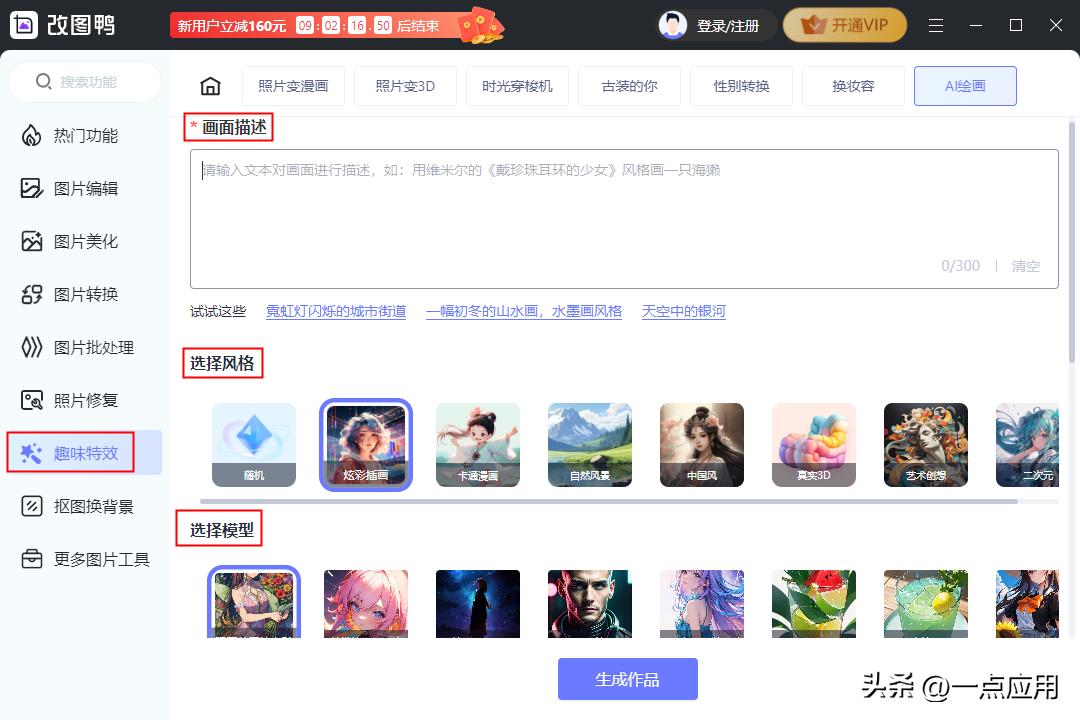The height and width of the screenshot is (720, 1080).
Task: Open 图片转换 sidebar entry
Action: pos(85,294)
